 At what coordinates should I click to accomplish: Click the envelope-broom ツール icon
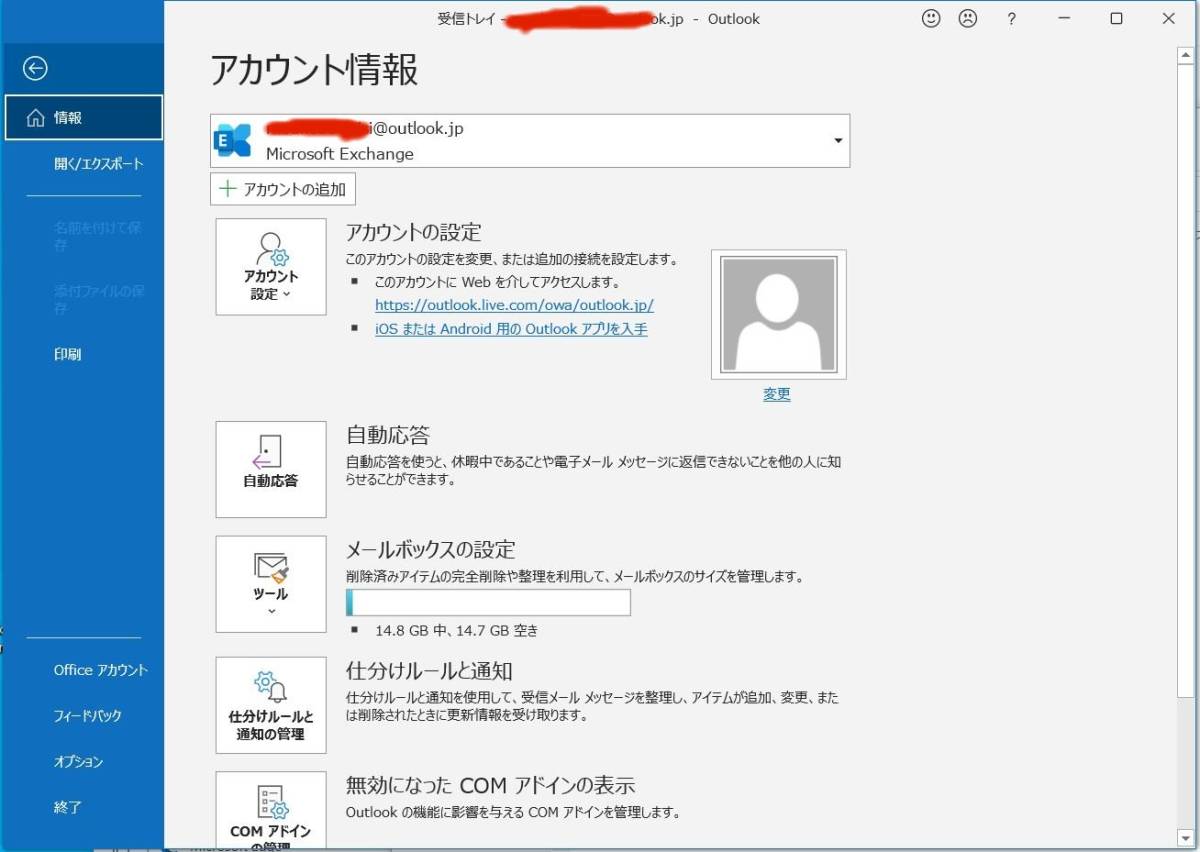(271, 567)
